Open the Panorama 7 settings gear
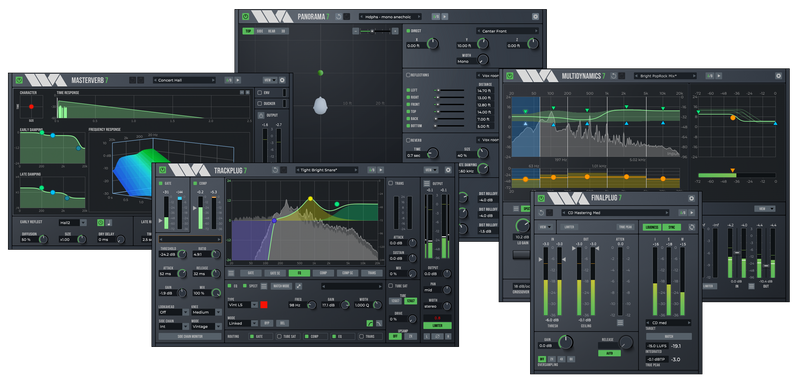This screenshot has width=800, height=378. pos(535,16)
